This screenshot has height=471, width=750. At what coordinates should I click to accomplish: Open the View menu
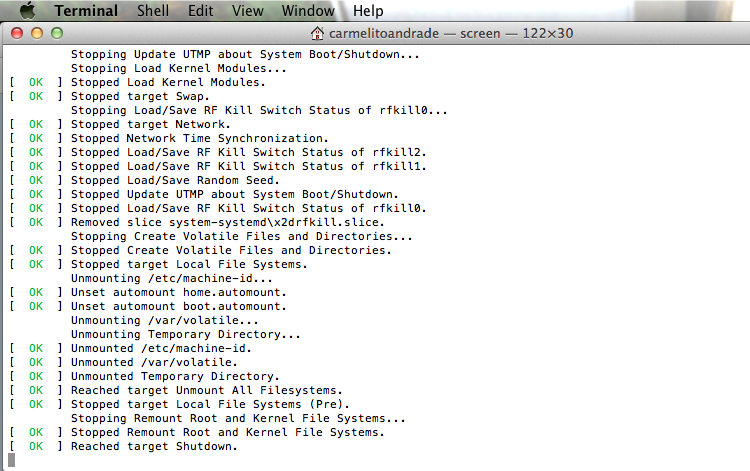pyautogui.click(x=247, y=11)
